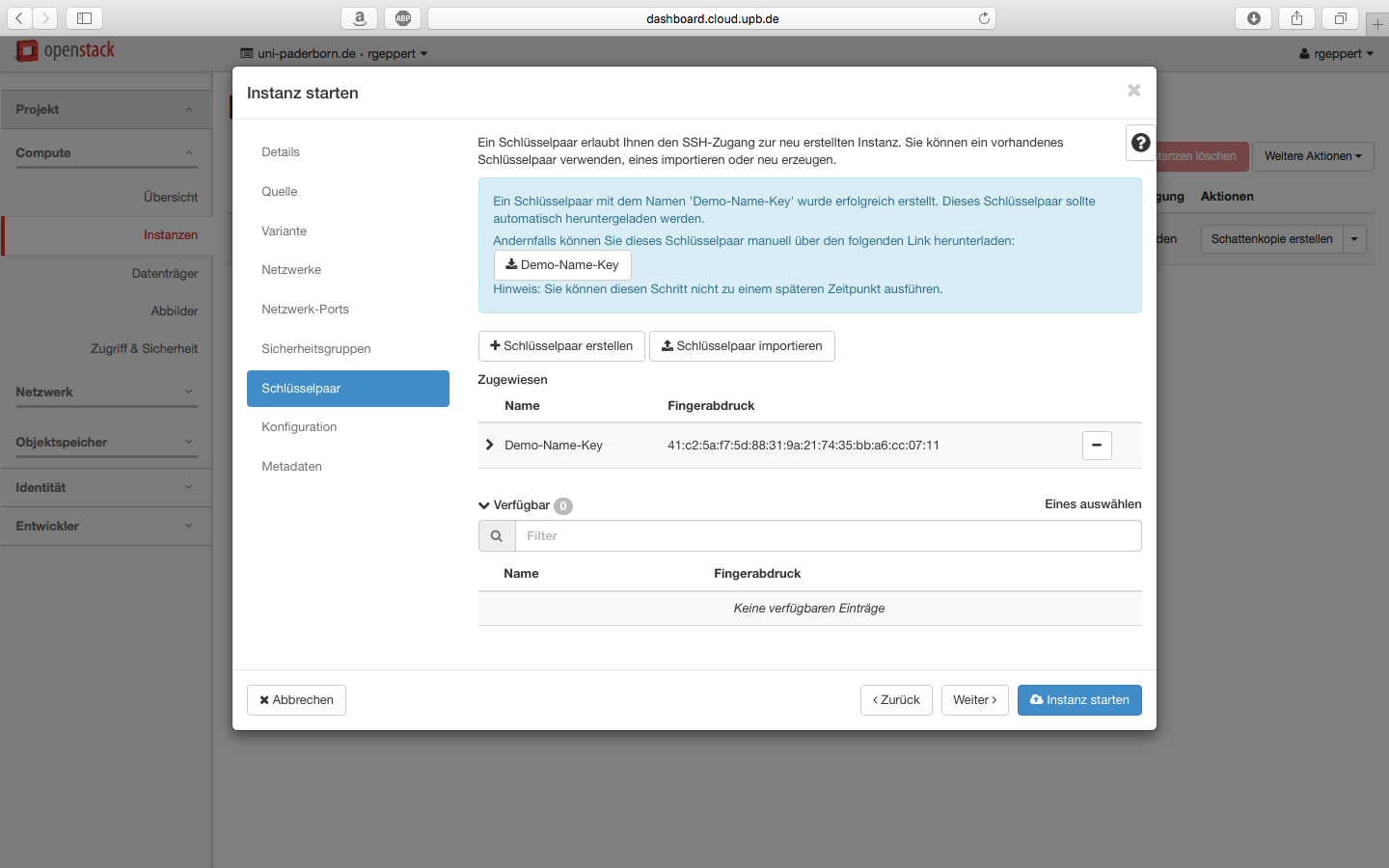Click 'Keine verfügbaren Einträge' row
Viewport: 1389px width, 868px height.
(x=809, y=609)
